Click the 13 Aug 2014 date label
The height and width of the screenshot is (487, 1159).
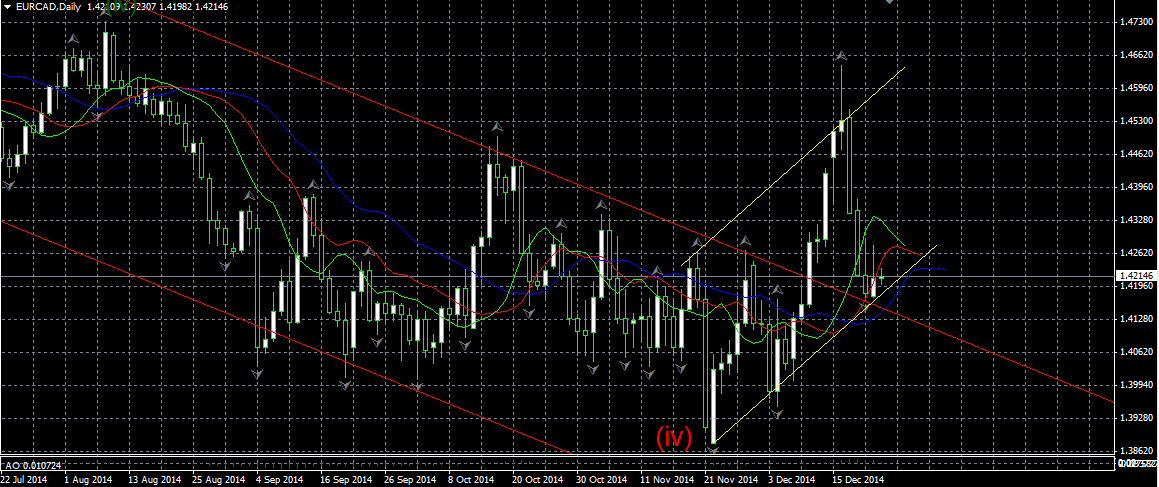click(x=154, y=480)
